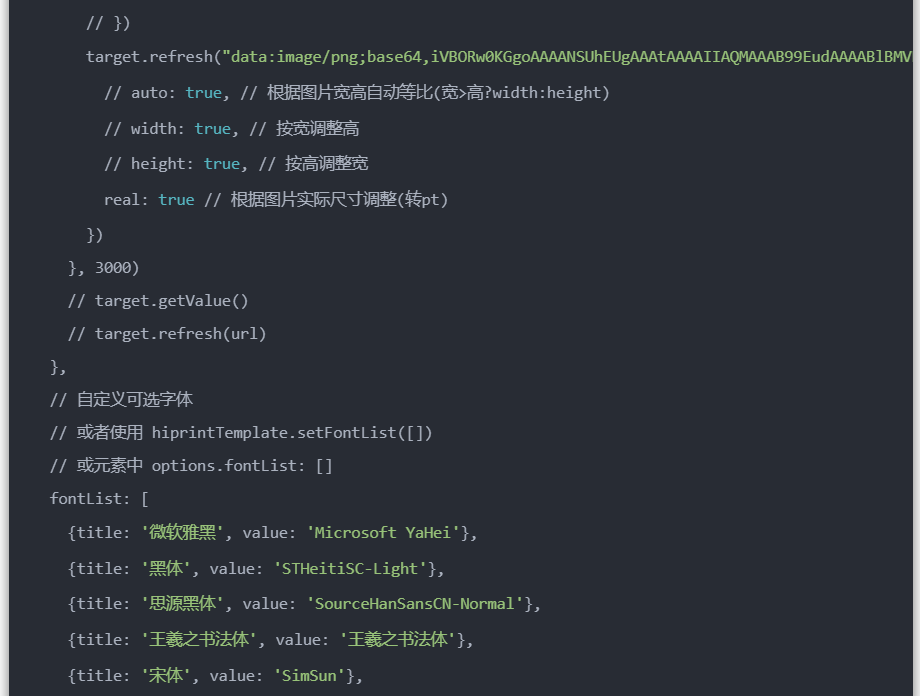Click the commented "height: true" option line
Image resolution: width=920 pixels, height=696 pixels.
click(x=236, y=164)
